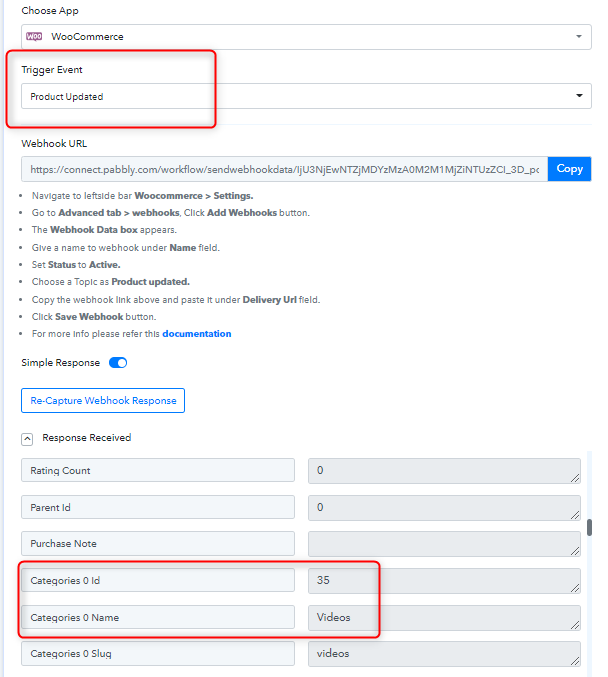Select the Parent Id label field
608x677 pixels.
158,507
